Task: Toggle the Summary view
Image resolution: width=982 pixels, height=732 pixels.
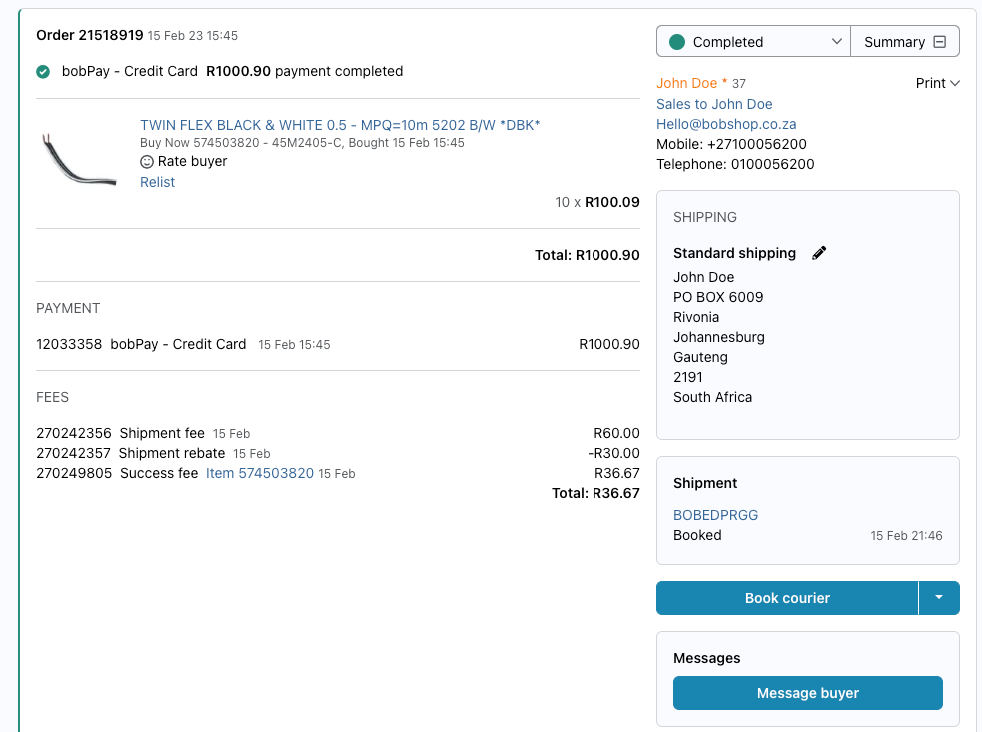Action: [x=905, y=41]
